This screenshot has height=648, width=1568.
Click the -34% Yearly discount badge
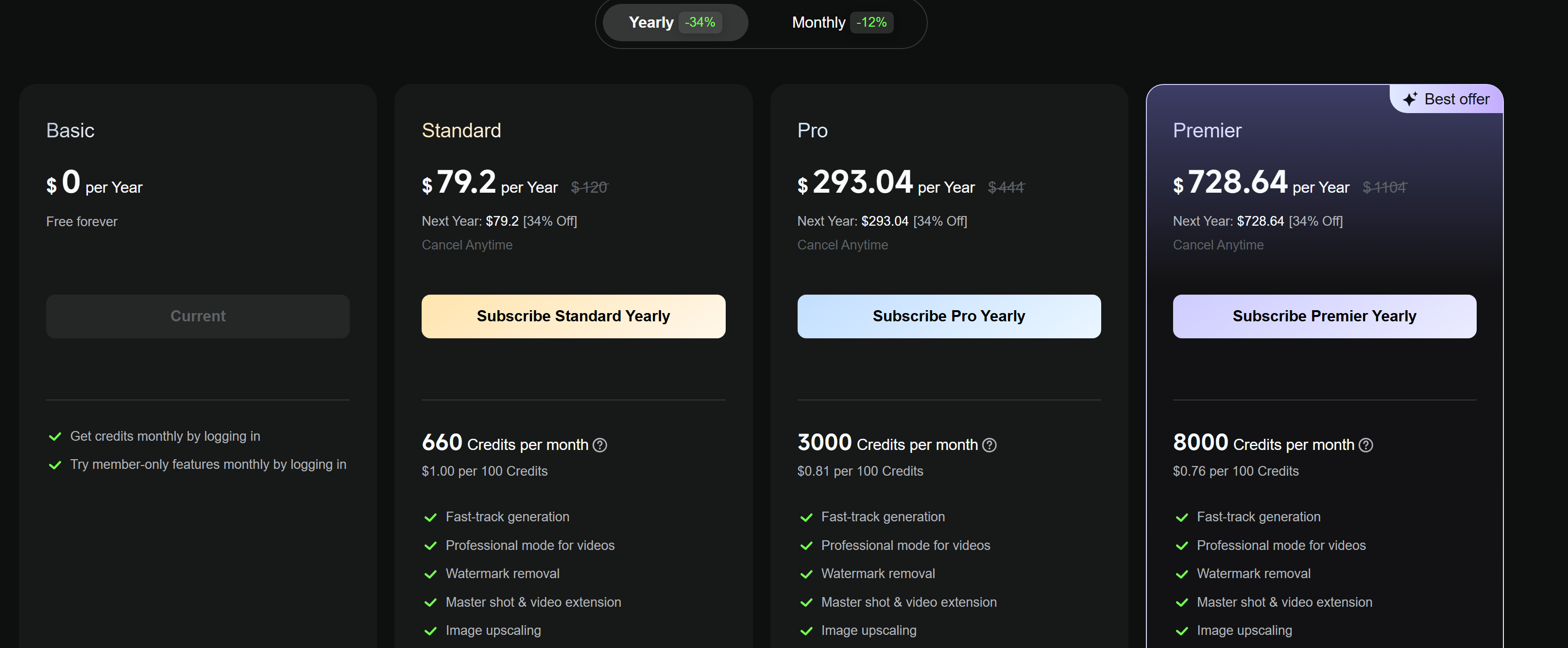(x=700, y=22)
